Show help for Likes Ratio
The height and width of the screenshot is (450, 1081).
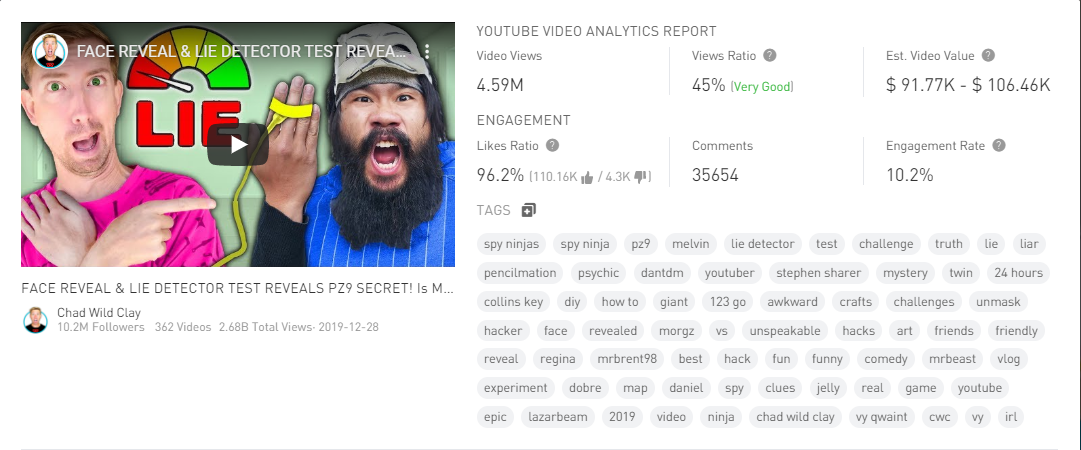click(552, 145)
